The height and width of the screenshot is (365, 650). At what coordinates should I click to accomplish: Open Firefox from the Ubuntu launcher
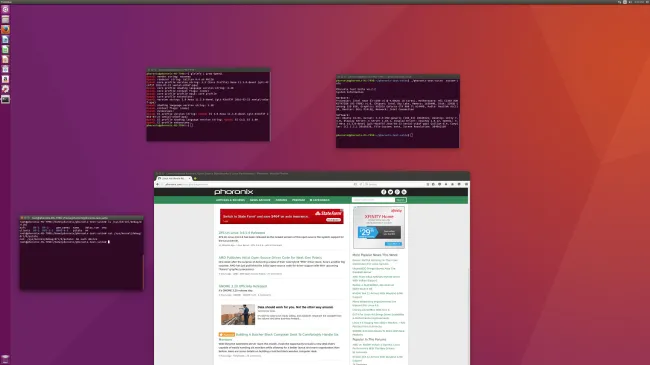(5, 29)
